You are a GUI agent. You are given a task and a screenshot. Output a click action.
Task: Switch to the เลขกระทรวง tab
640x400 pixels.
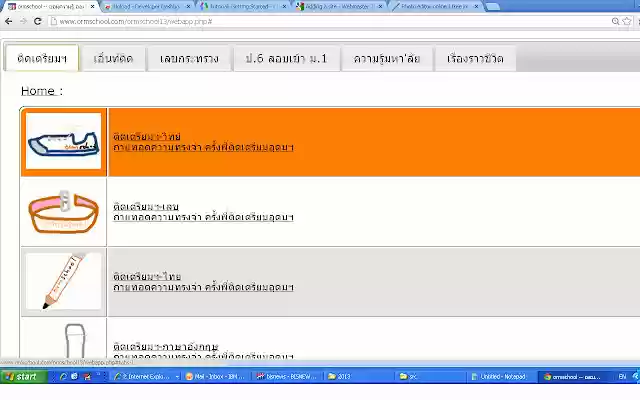(189, 58)
